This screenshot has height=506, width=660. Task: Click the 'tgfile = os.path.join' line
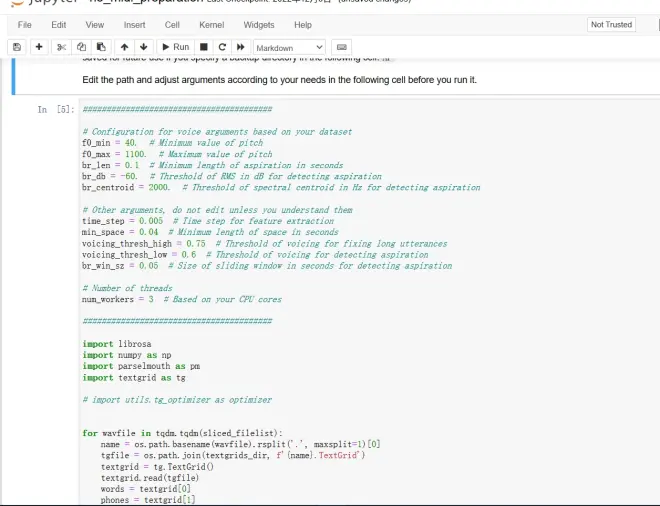pos(233,455)
